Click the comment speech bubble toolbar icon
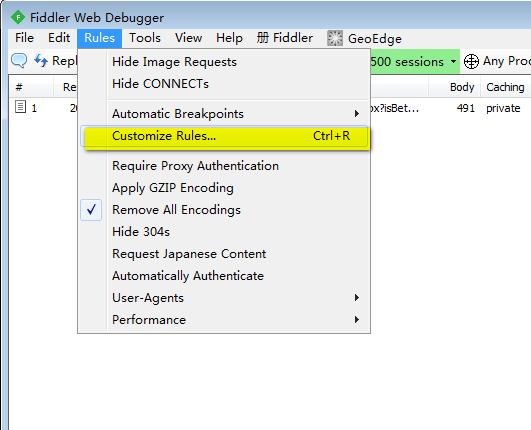 (19, 61)
